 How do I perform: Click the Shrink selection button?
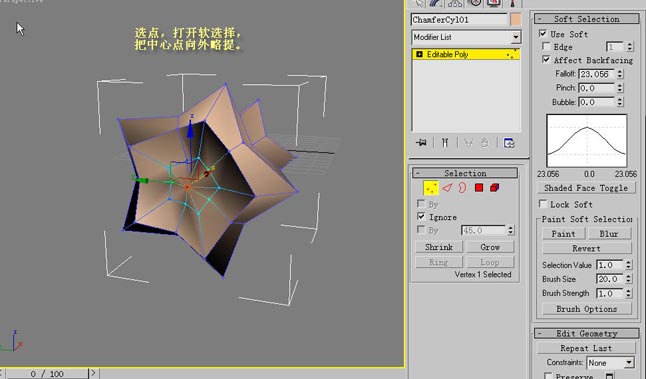(439, 247)
